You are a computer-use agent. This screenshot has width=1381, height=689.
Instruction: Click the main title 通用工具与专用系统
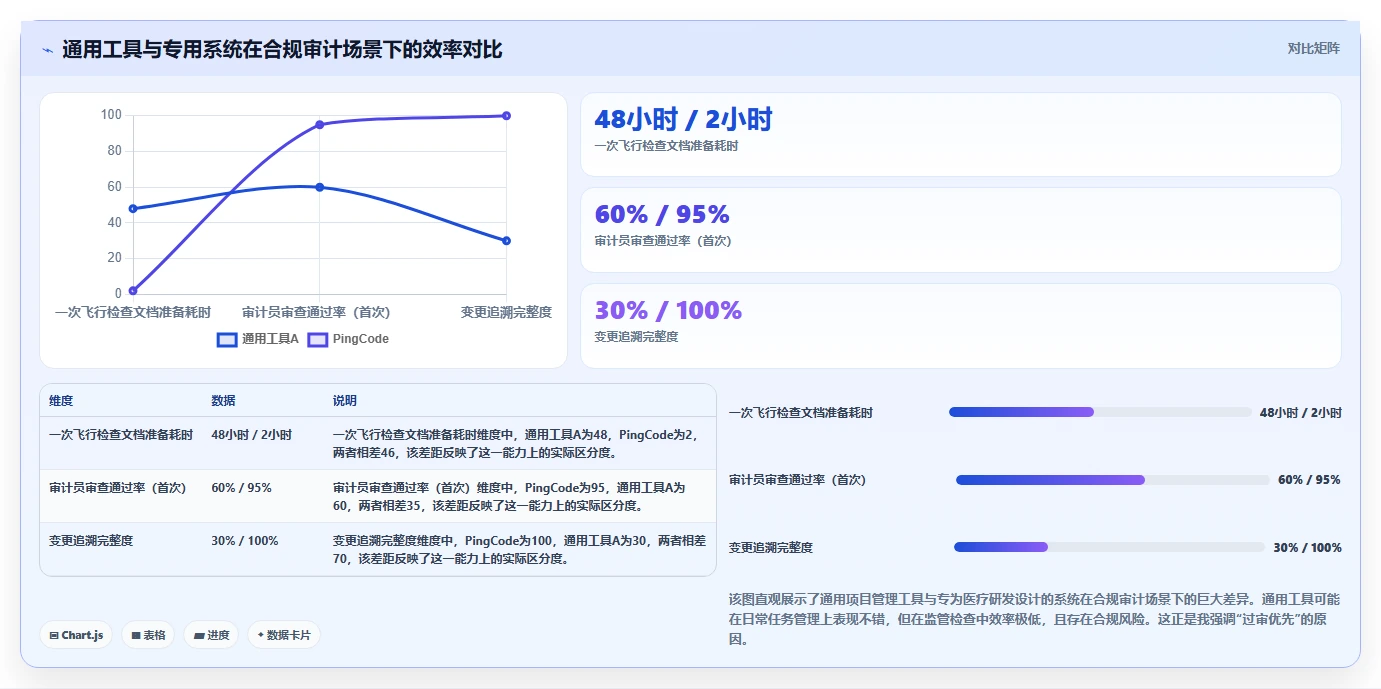coord(282,49)
